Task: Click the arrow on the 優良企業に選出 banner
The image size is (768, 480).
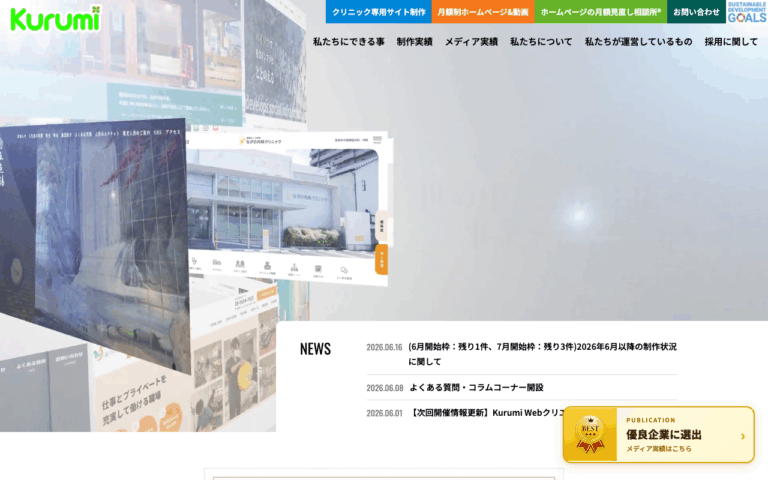Action: (x=743, y=436)
